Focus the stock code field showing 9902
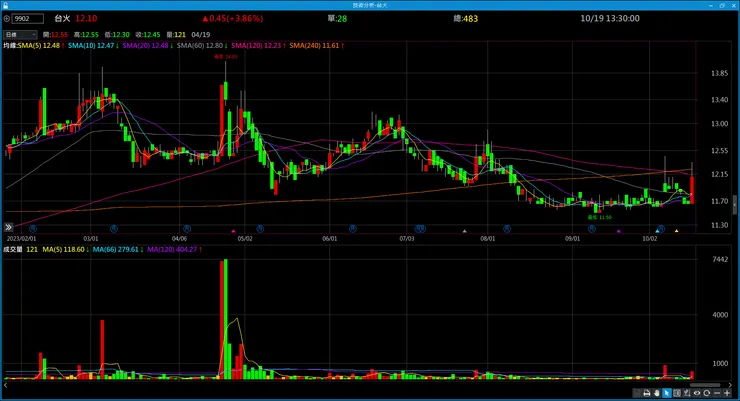 28,19
